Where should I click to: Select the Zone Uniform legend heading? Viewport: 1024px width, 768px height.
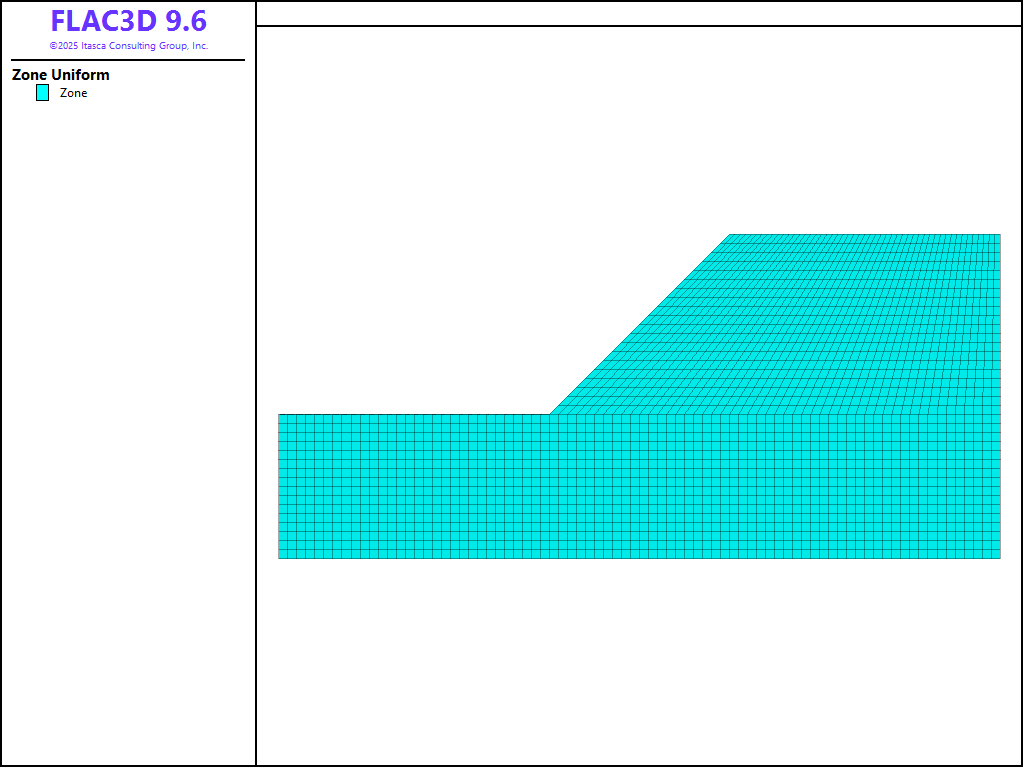pyautogui.click(x=61, y=75)
